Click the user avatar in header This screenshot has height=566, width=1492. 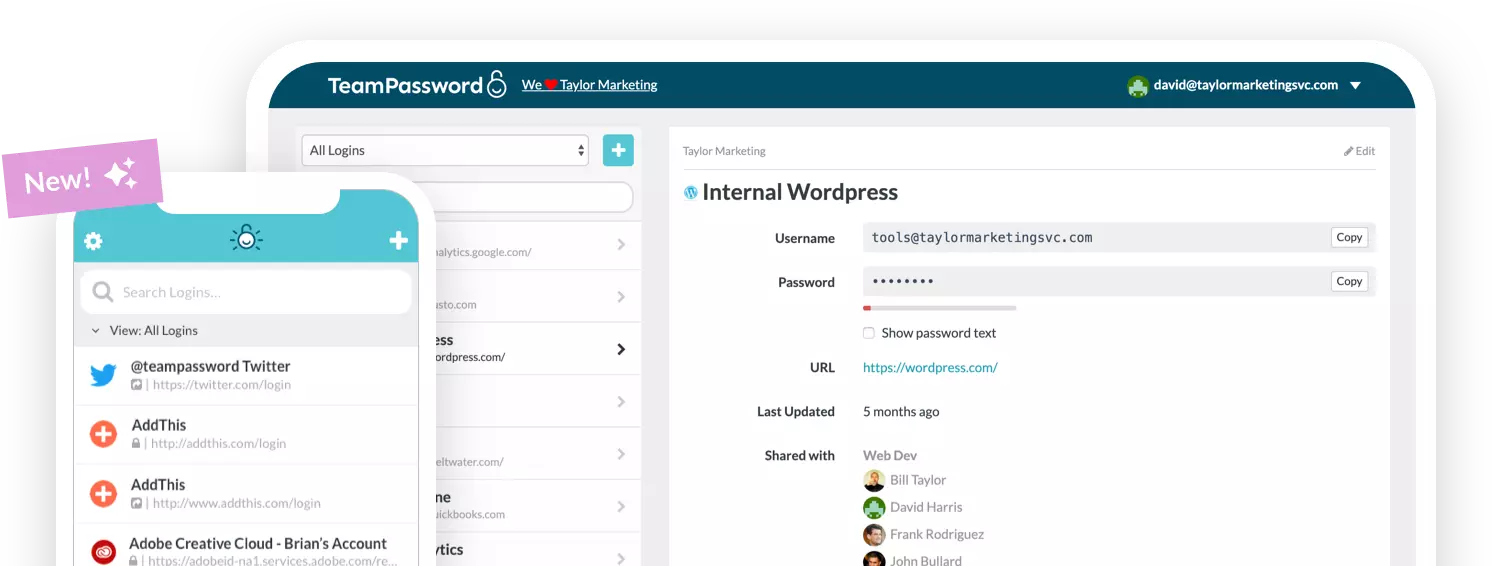point(1137,86)
